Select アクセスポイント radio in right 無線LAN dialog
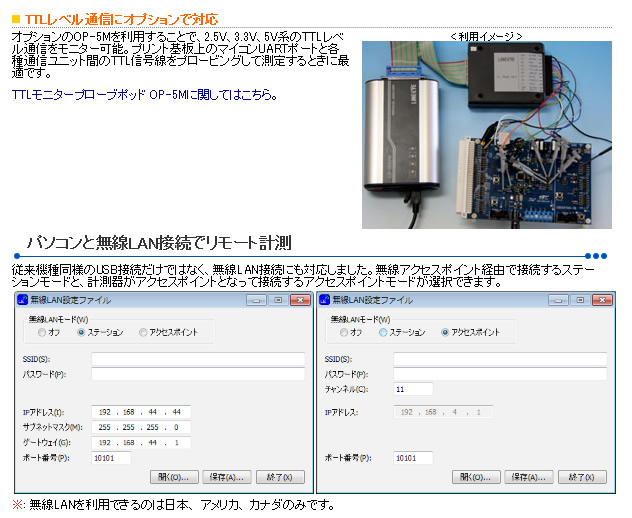 445,333
